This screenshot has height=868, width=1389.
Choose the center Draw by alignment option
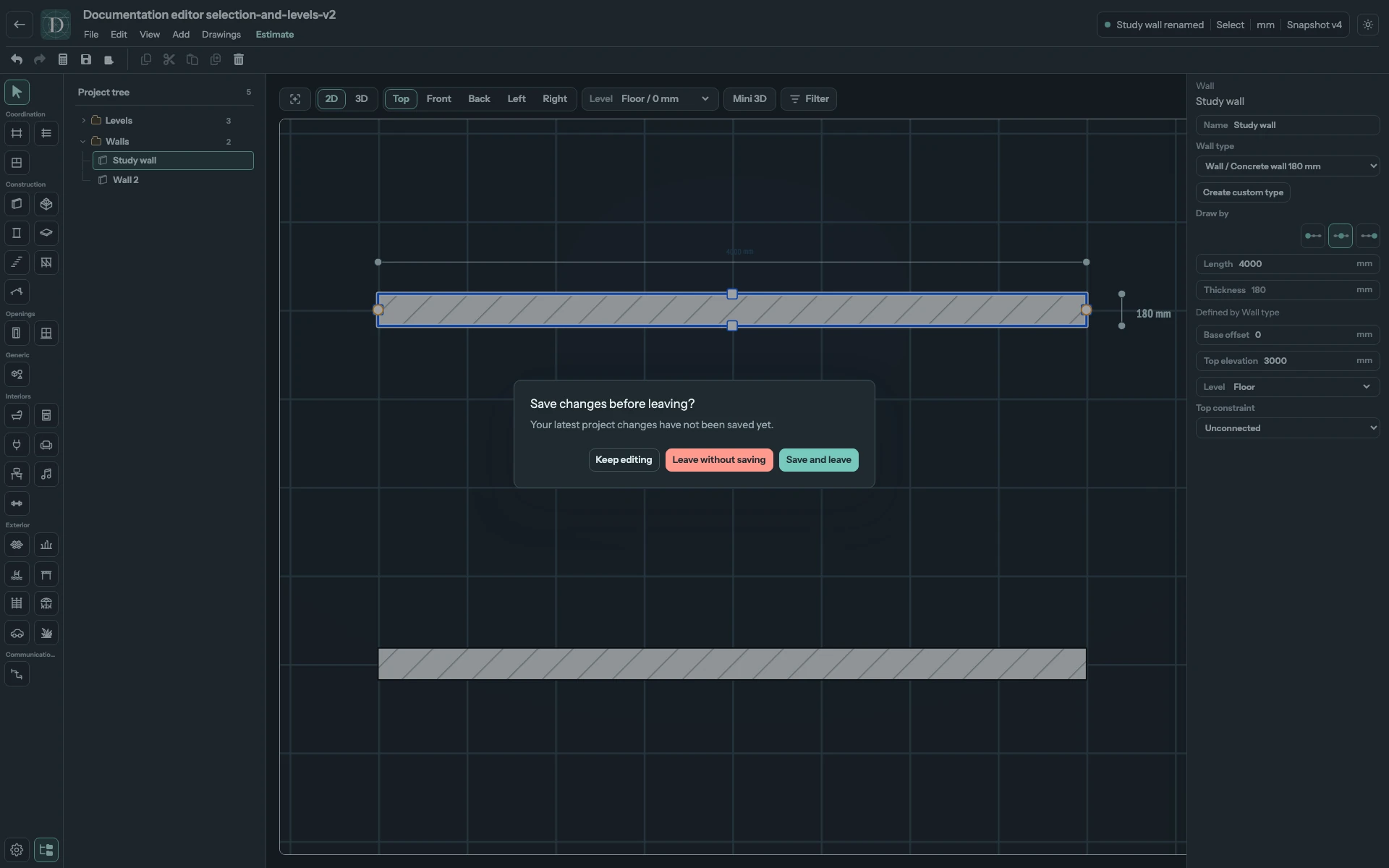point(1341,236)
